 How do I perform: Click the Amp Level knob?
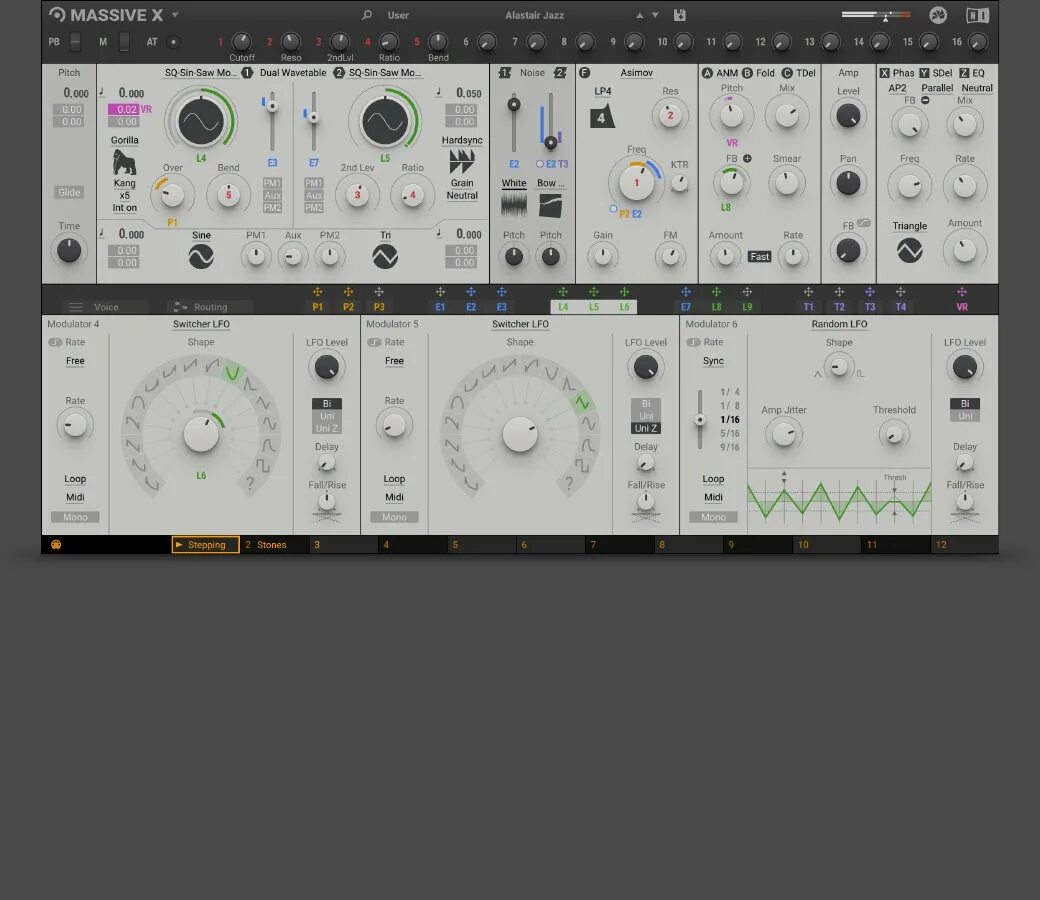848,116
